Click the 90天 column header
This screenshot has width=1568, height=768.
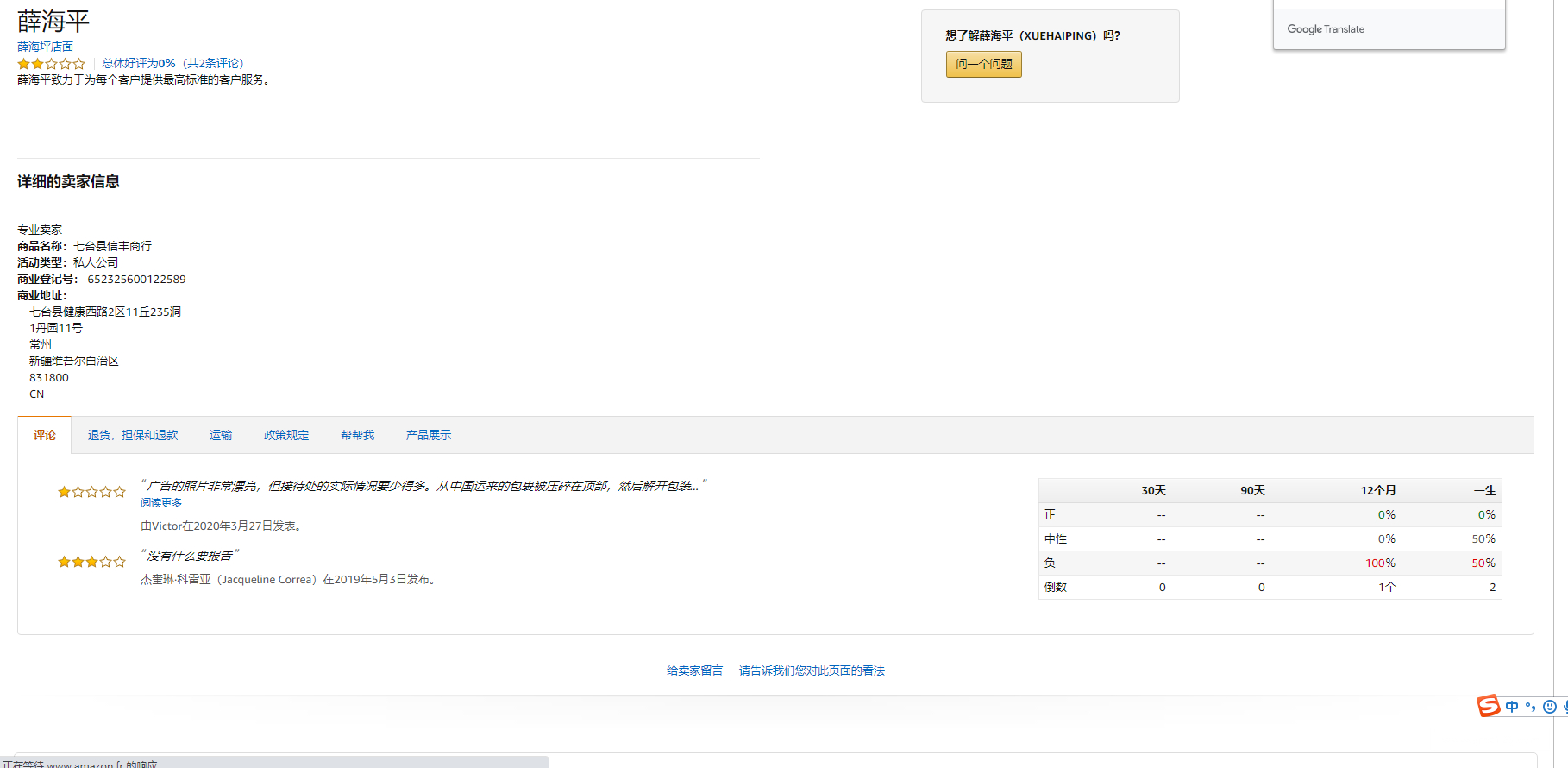(x=1252, y=490)
